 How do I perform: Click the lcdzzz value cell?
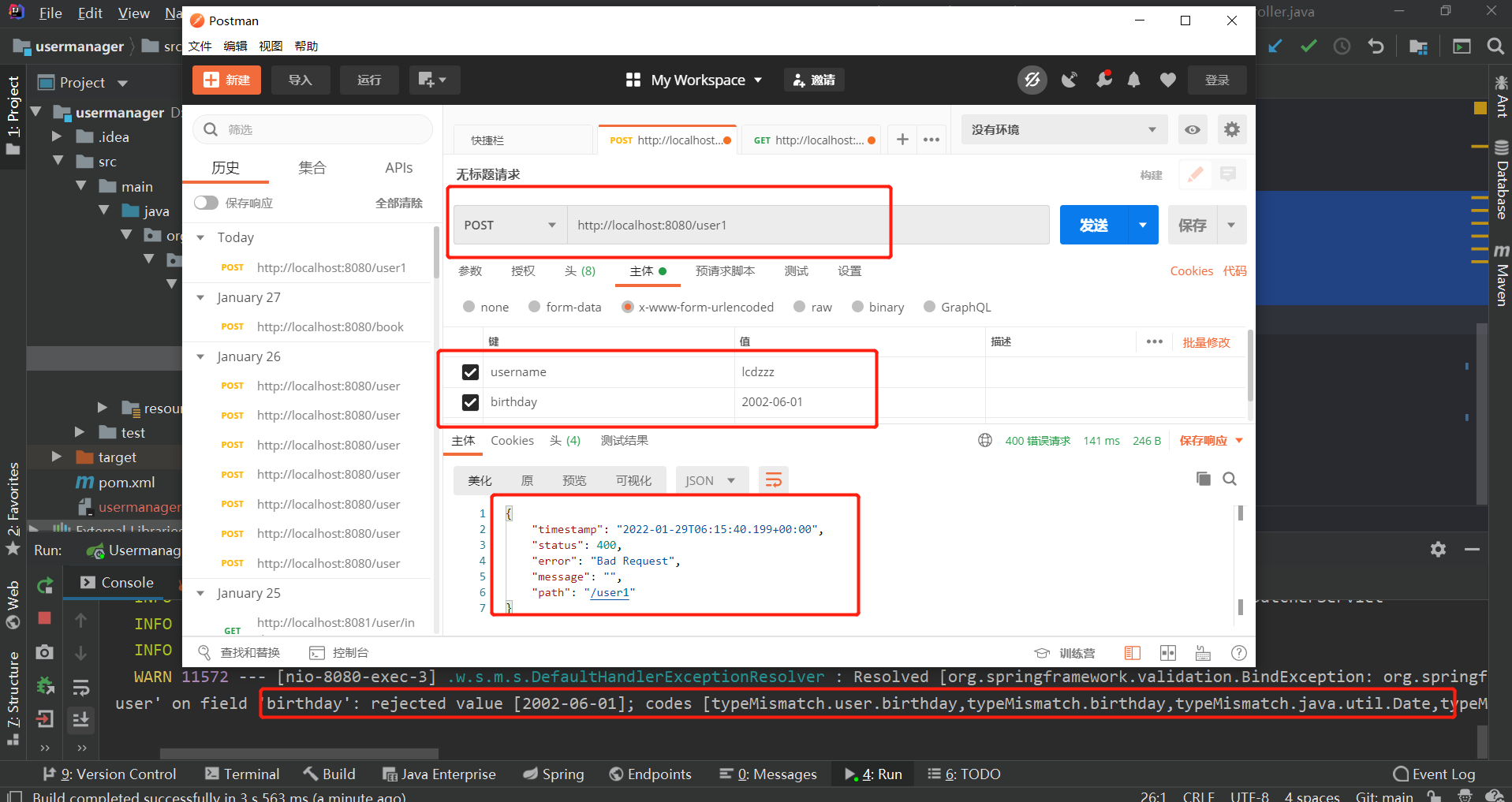click(x=860, y=372)
